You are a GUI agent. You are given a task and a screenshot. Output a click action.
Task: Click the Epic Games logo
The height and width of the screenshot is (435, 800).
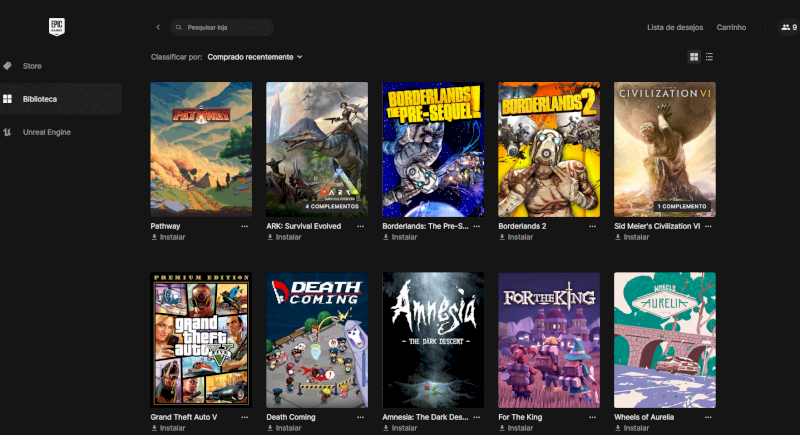pyautogui.click(x=57, y=27)
